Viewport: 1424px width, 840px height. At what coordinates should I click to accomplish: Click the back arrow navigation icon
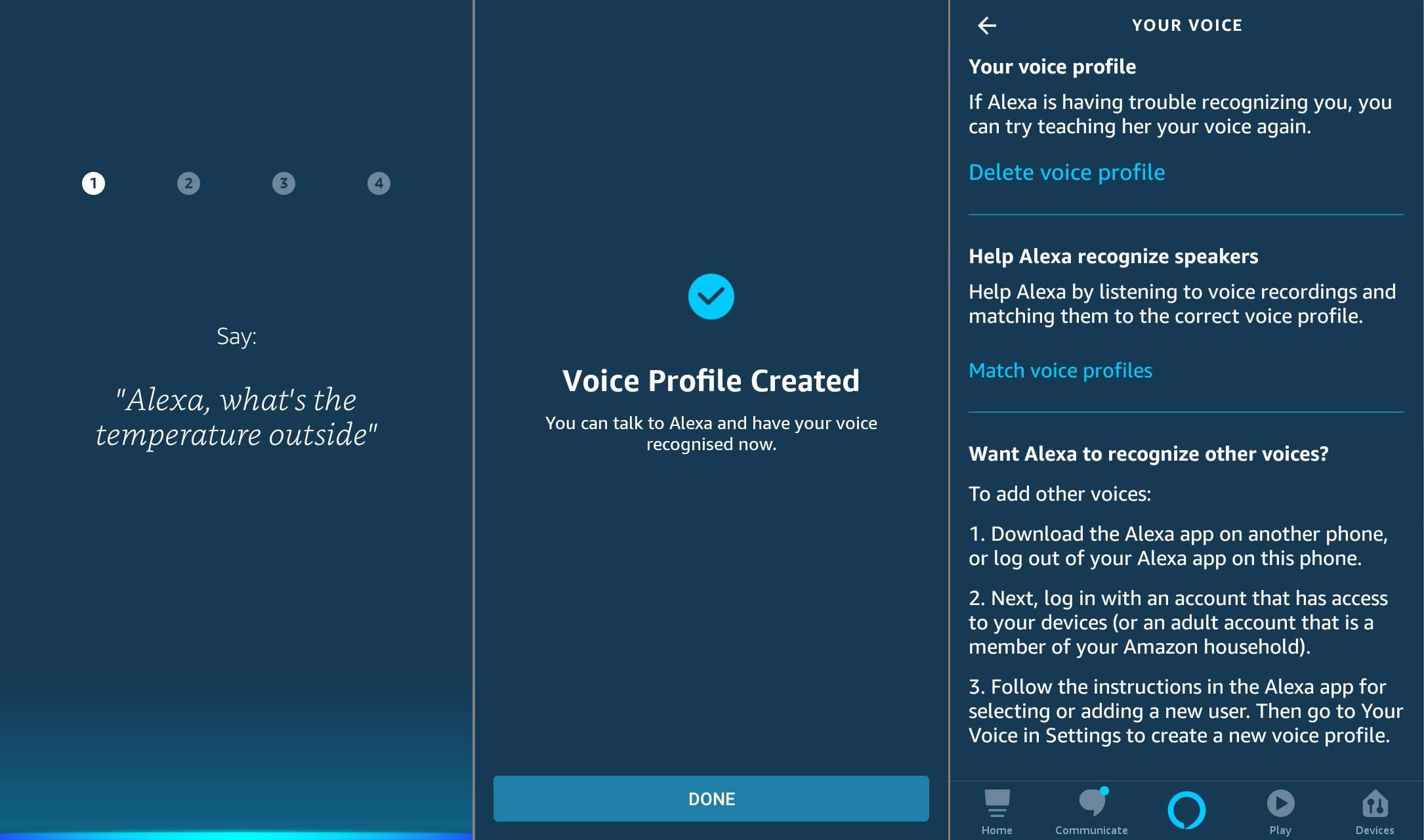987,24
